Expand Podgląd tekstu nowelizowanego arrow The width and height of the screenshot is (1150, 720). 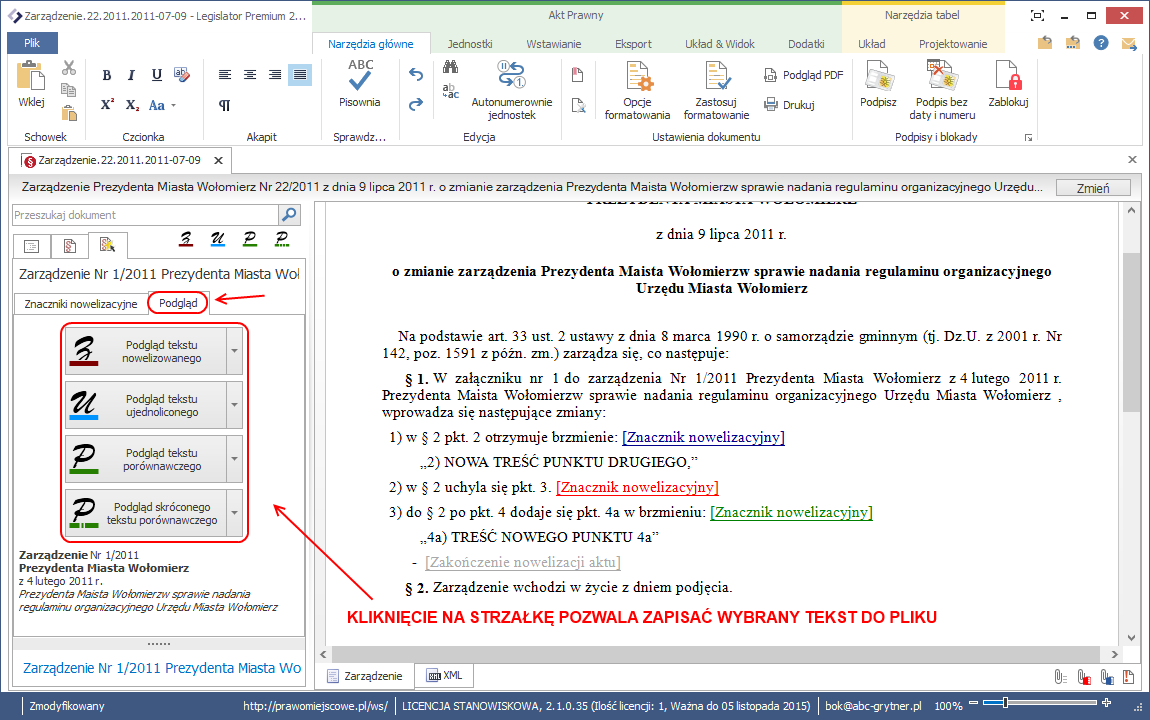click(x=235, y=351)
